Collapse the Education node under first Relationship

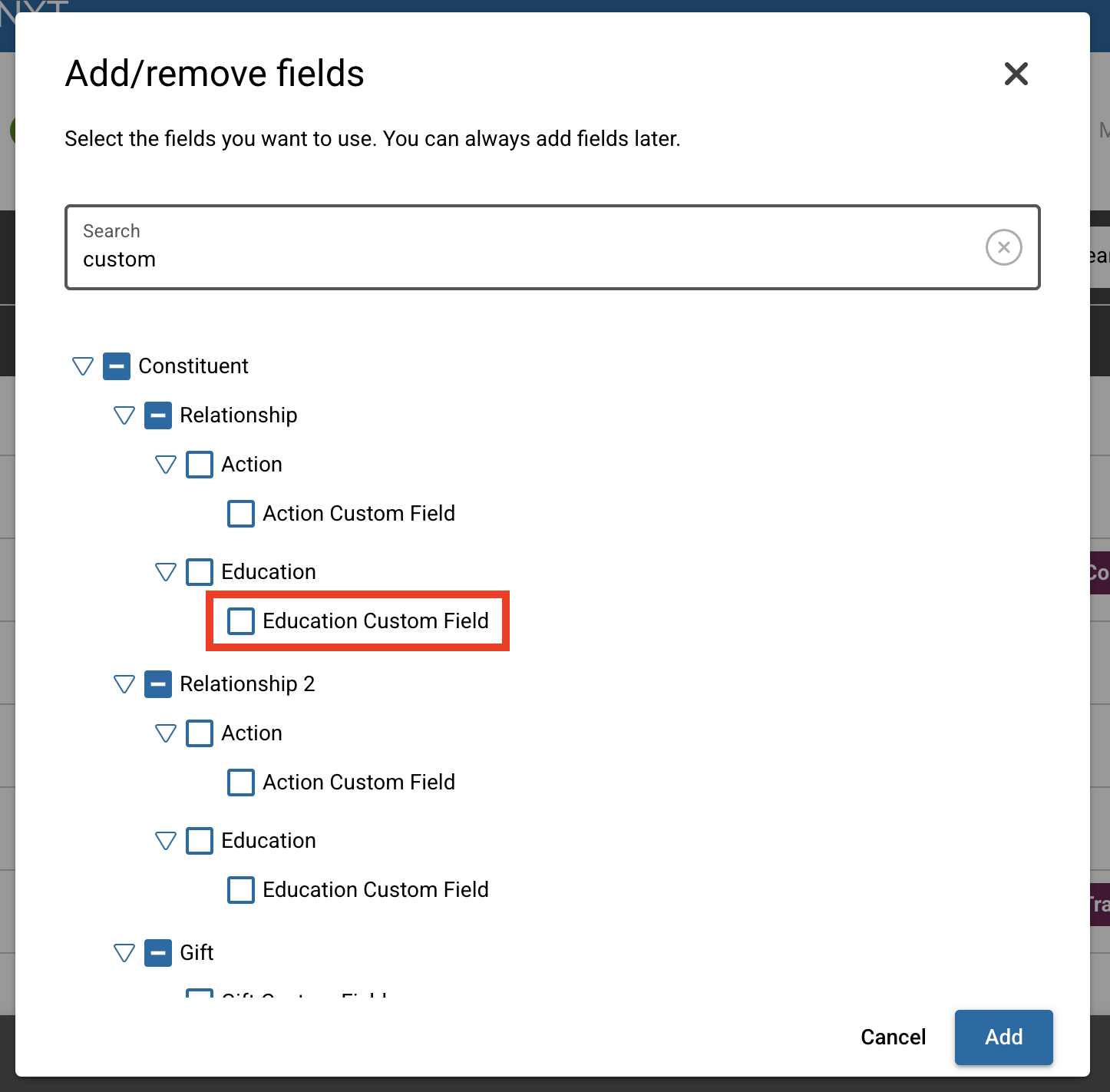tap(166, 572)
